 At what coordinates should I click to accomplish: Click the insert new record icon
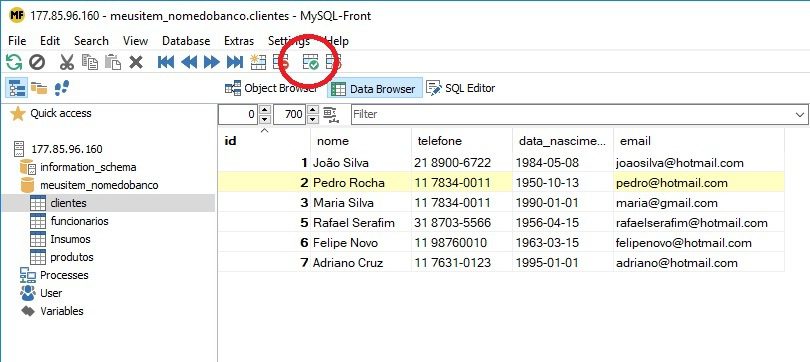tap(258, 62)
